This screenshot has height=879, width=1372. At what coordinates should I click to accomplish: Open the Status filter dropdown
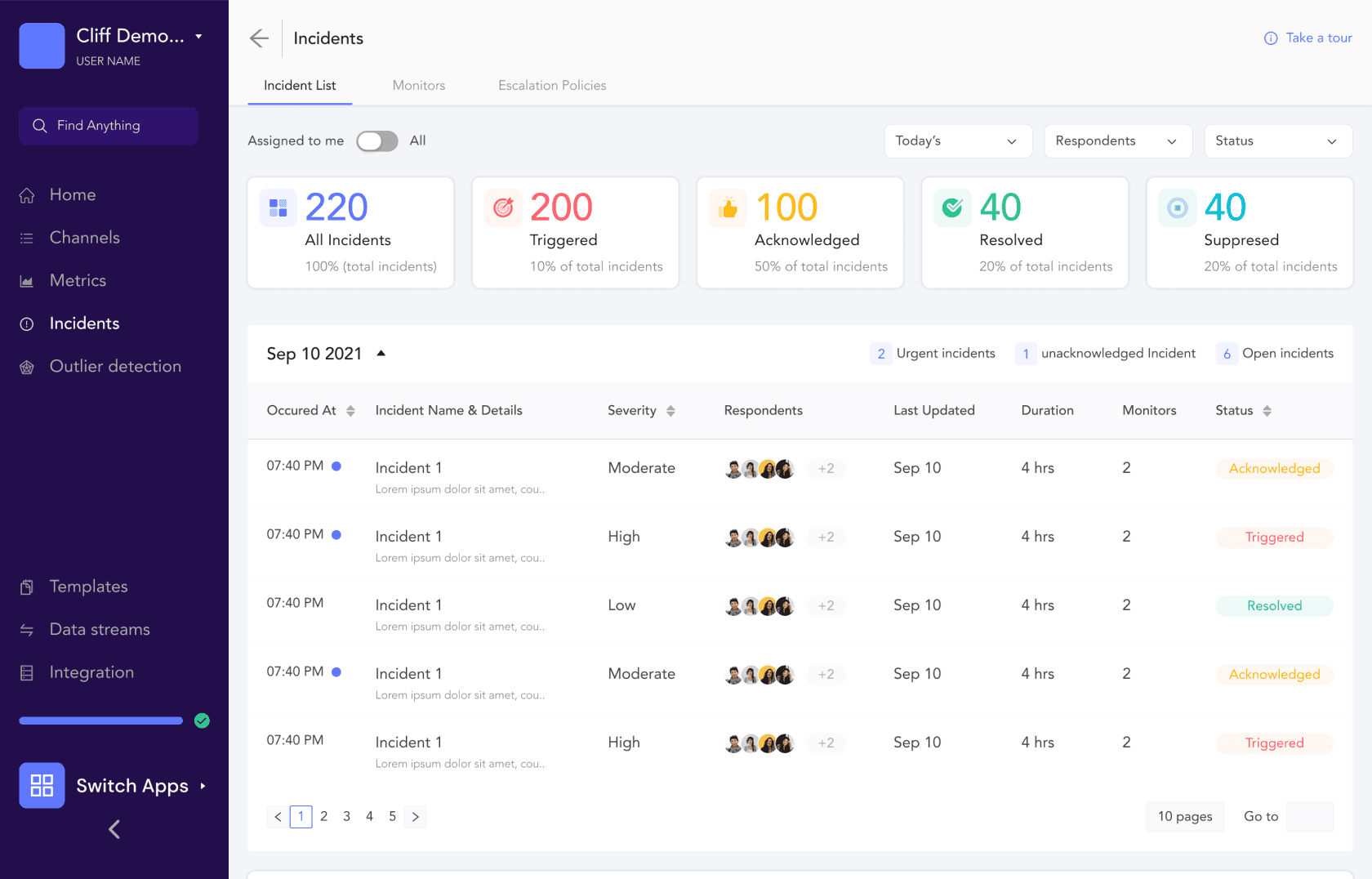[1278, 141]
